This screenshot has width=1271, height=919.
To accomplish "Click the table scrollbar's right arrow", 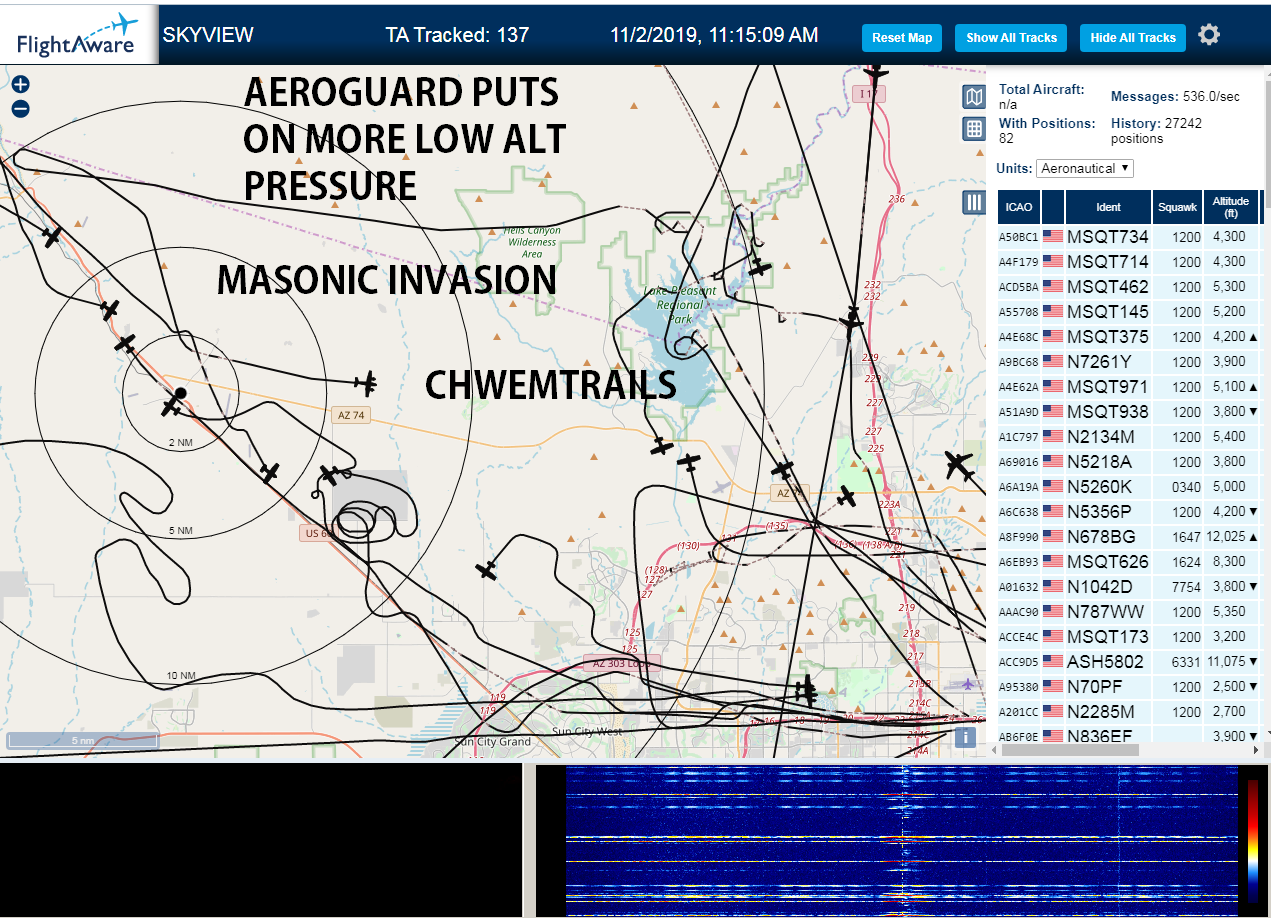I will tap(1254, 750).
